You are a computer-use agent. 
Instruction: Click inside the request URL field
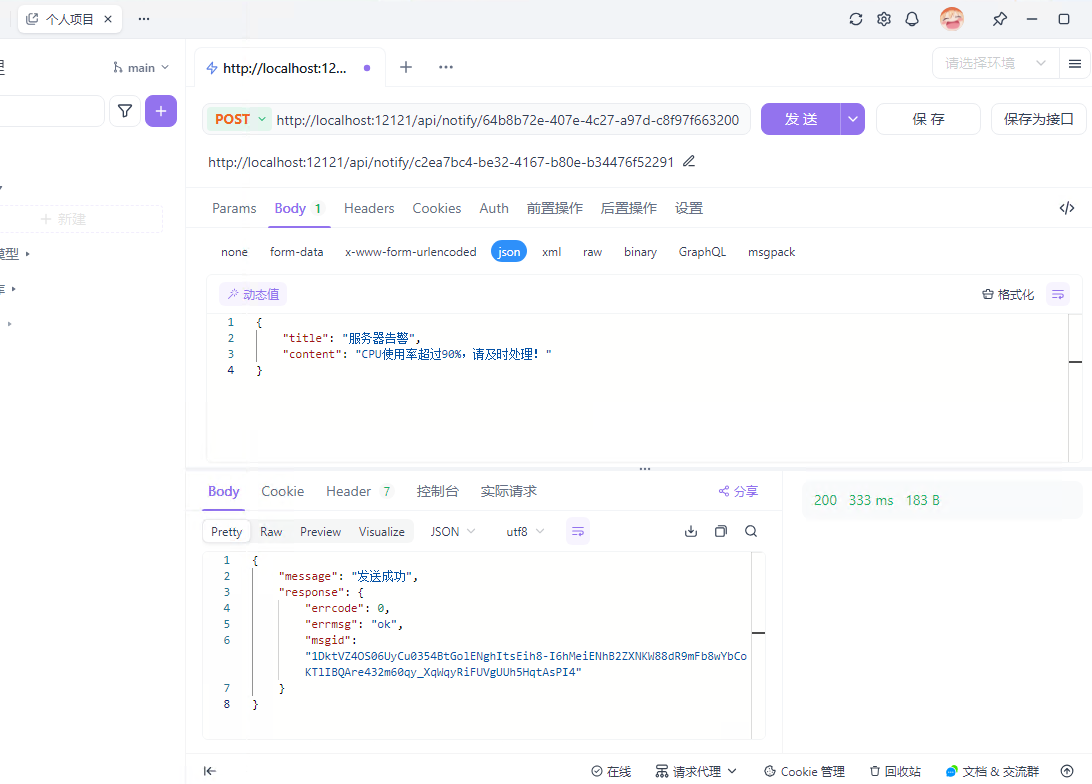(507, 120)
